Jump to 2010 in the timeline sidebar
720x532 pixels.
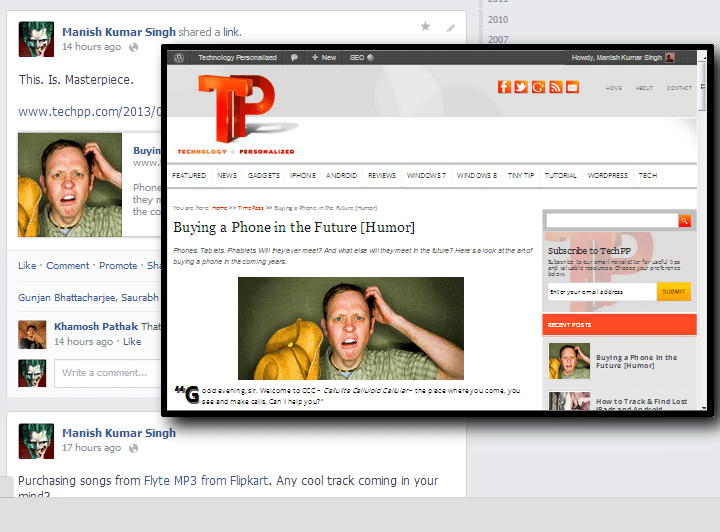coord(498,20)
